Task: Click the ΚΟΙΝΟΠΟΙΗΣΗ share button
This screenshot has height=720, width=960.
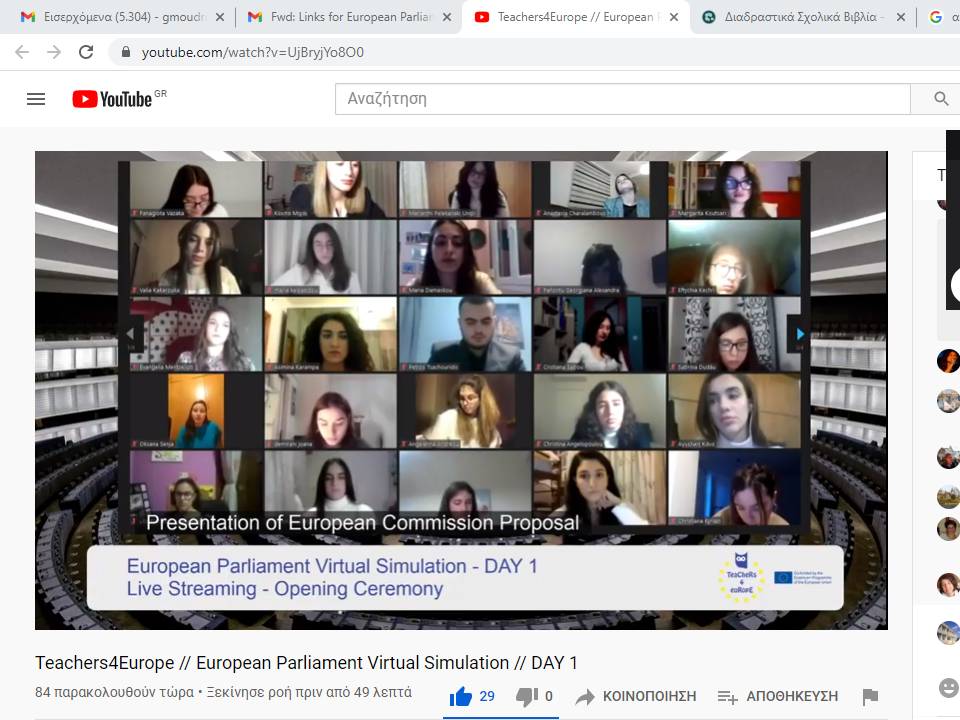Action: (637, 696)
